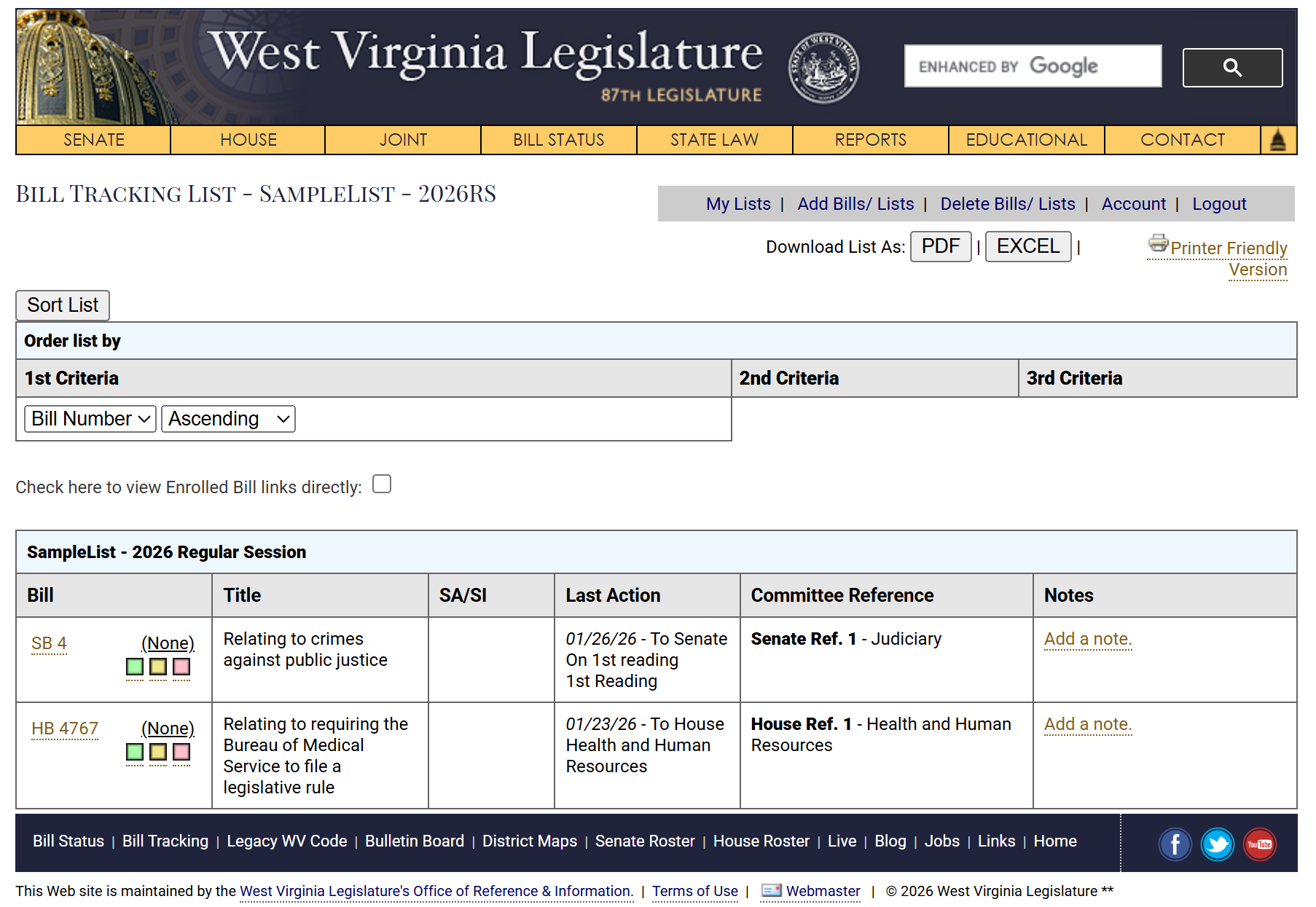Screen dimensions: 1316x907
Task: Open the HOUSE menu
Action: [248, 140]
